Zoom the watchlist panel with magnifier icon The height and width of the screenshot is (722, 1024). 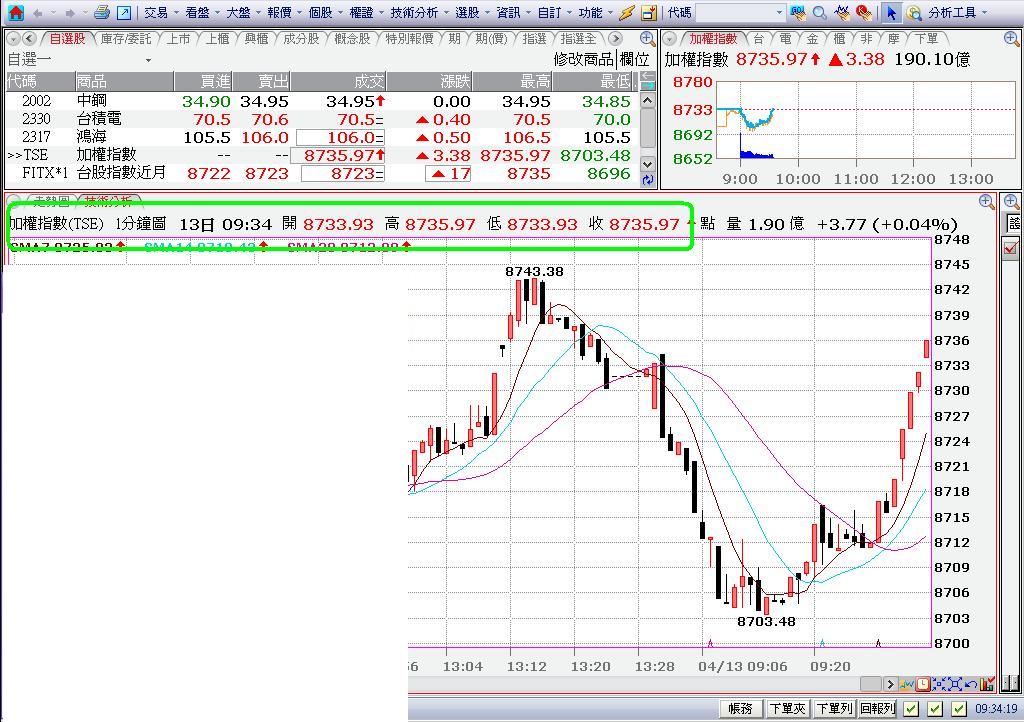click(x=647, y=39)
